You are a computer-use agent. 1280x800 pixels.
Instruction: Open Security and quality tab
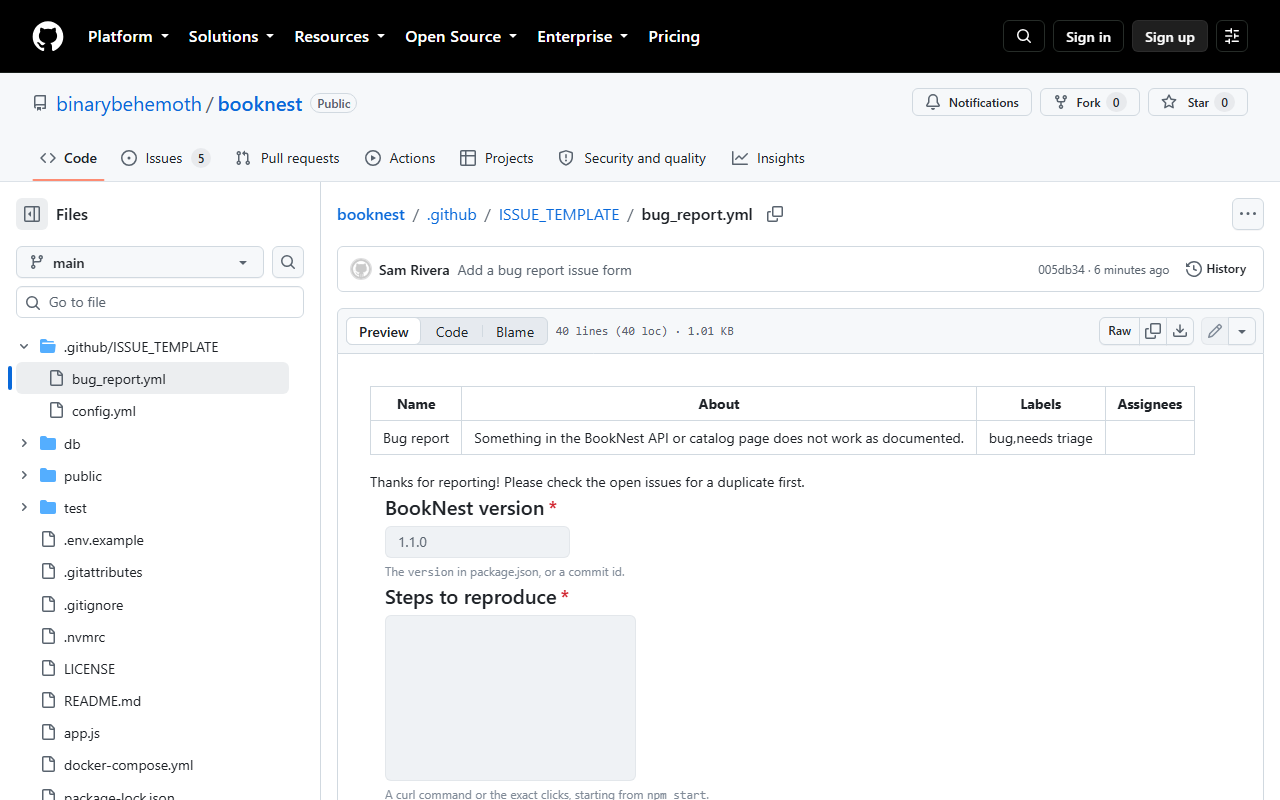click(x=632, y=158)
